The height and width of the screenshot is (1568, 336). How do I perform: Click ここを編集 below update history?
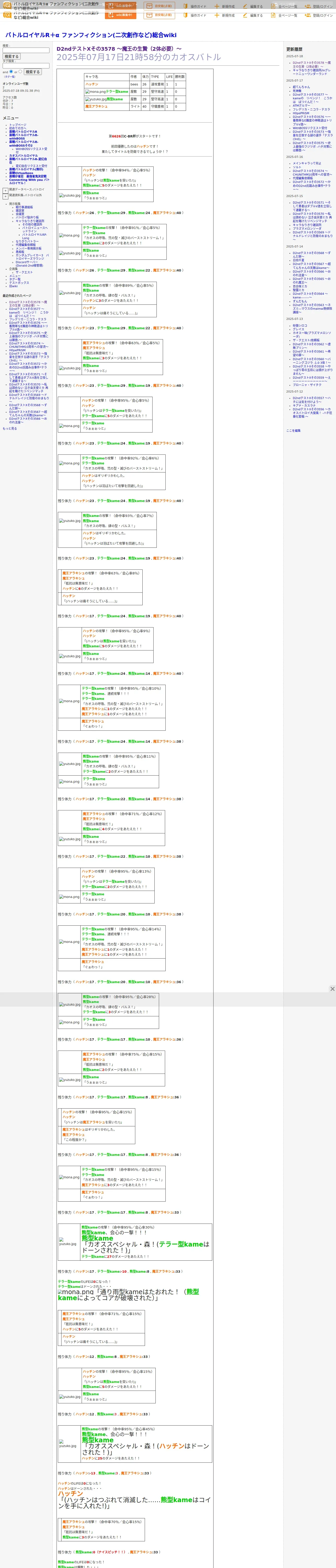coord(293,431)
